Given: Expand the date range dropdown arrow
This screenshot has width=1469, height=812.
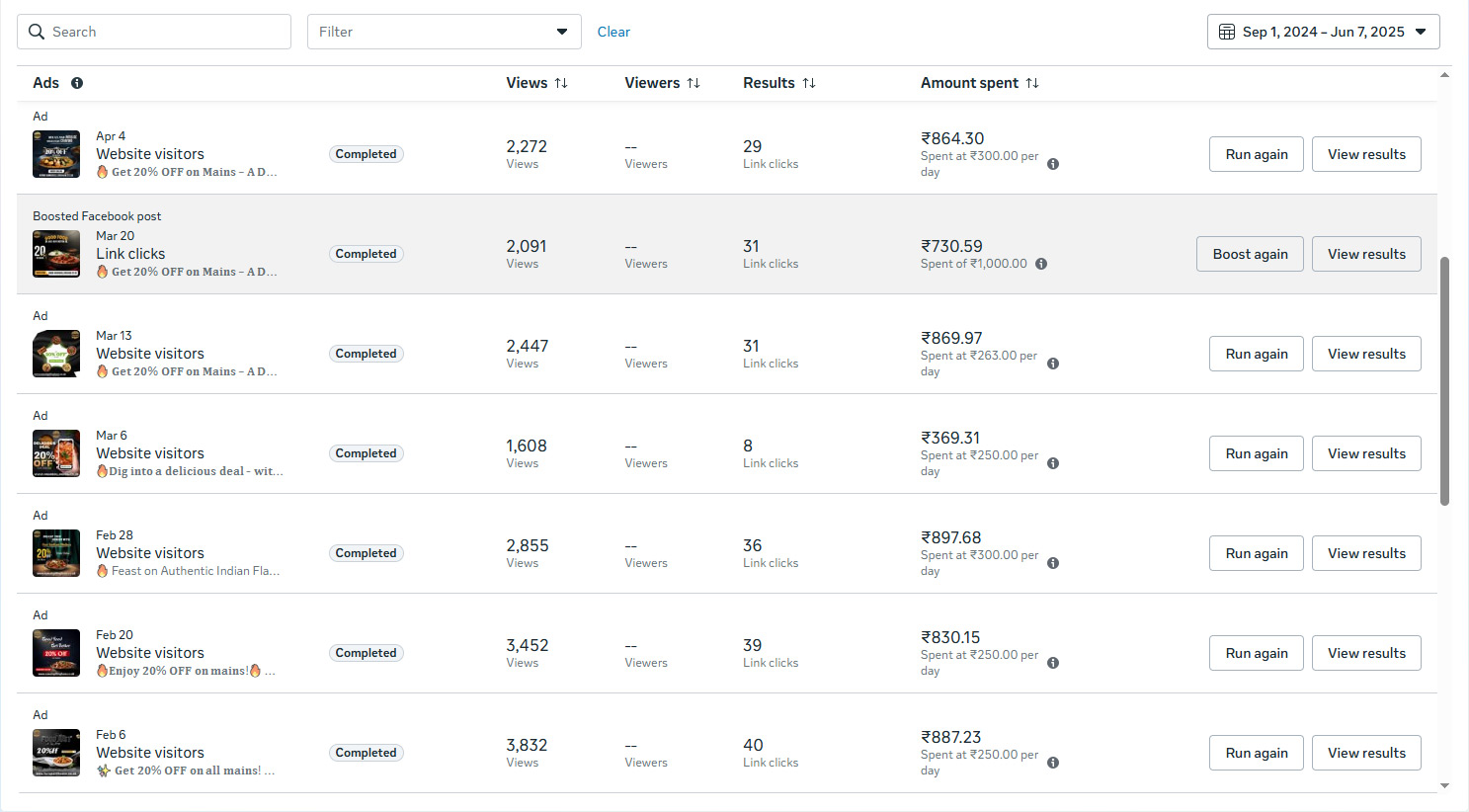Looking at the screenshot, I should pos(1421,32).
